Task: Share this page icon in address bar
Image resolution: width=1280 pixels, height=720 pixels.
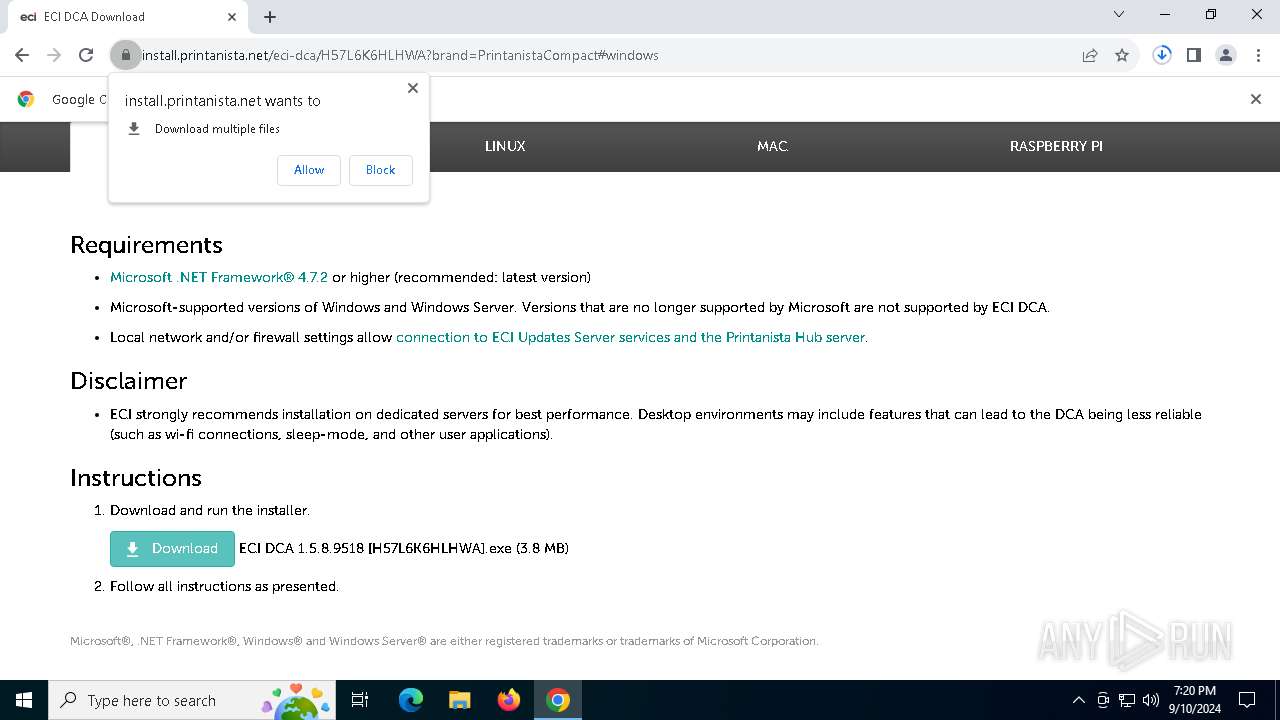Action: [1090, 55]
